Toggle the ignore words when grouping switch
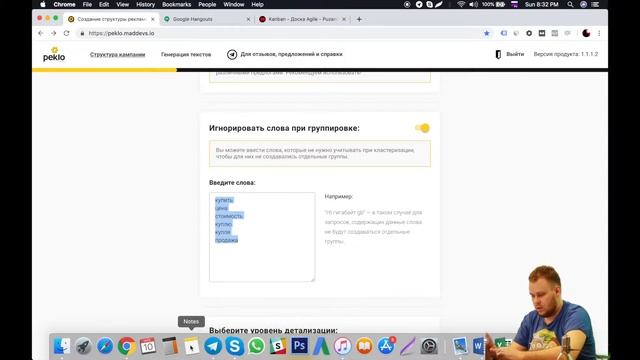This screenshot has height=360, width=640. point(422,128)
